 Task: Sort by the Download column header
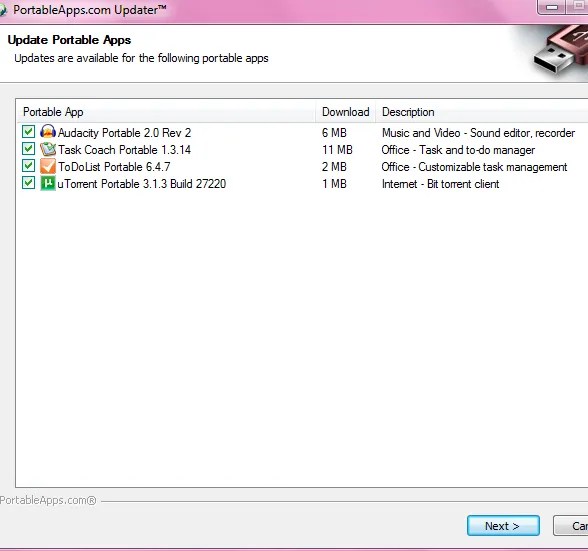(x=345, y=112)
